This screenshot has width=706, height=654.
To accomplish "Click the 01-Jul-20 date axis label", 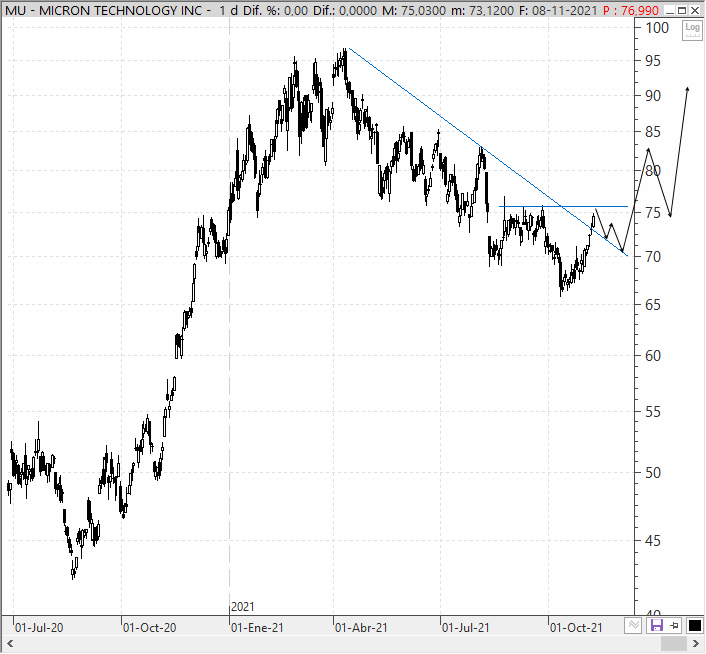I will pos(39,627).
